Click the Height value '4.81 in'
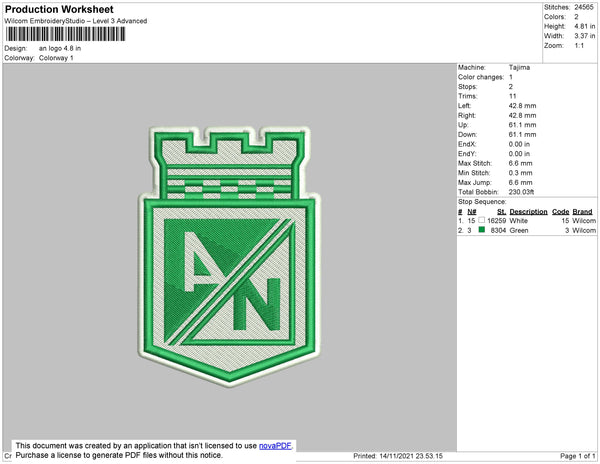The height and width of the screenshot is (464, 600). pos(585,26)
